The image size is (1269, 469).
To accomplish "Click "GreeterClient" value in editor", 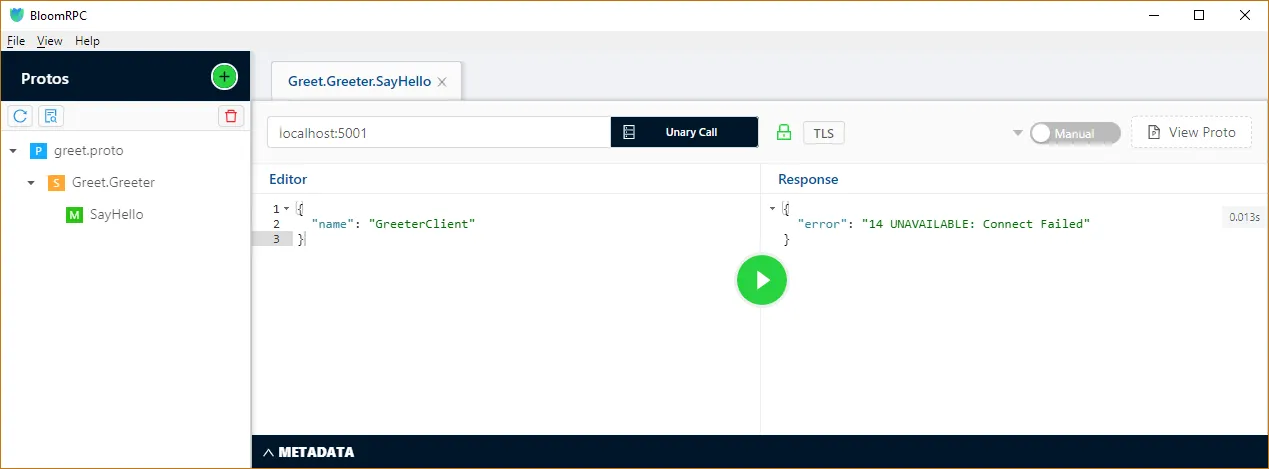I will click(423, 224).
